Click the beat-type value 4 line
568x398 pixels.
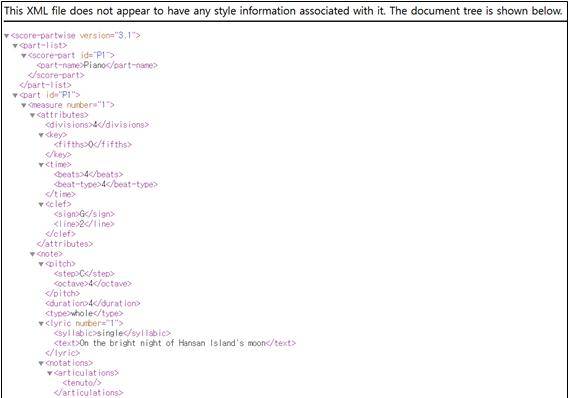pos(106,184)
